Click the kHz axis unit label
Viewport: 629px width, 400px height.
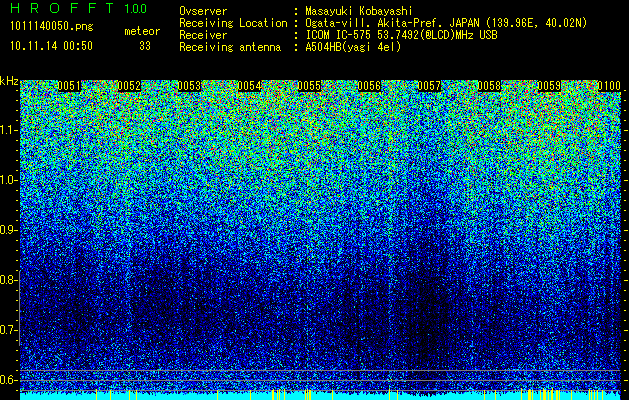9,81
